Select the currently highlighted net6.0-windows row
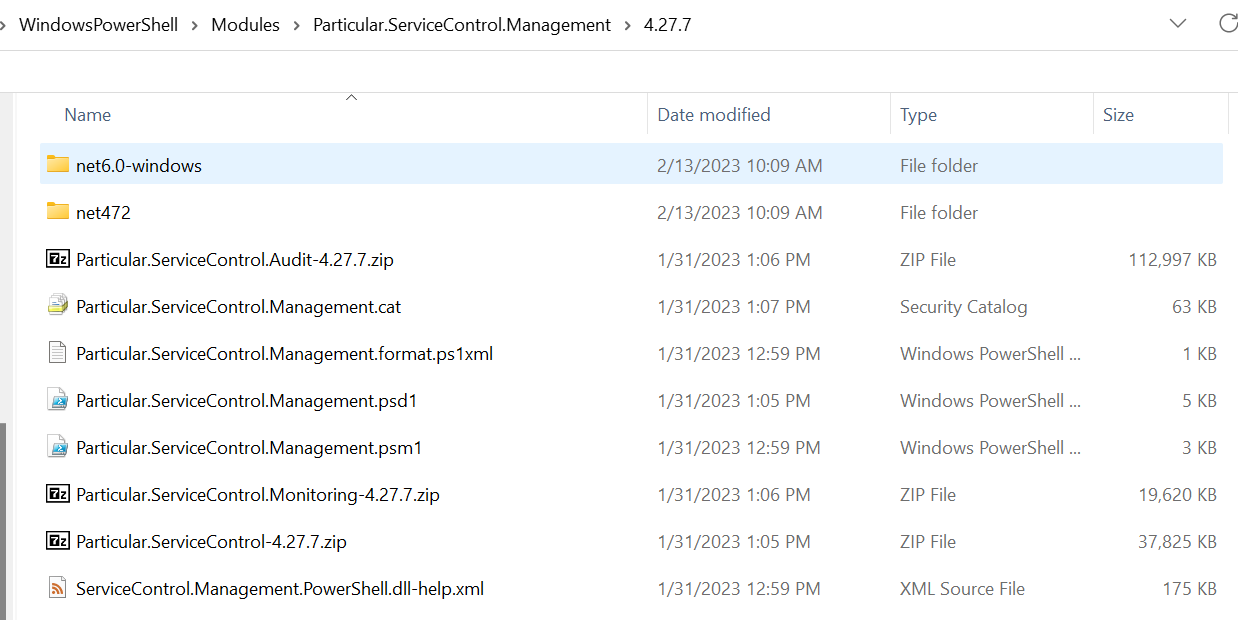This screenshot has width=1238, height=620. click(x=139, y=164)
